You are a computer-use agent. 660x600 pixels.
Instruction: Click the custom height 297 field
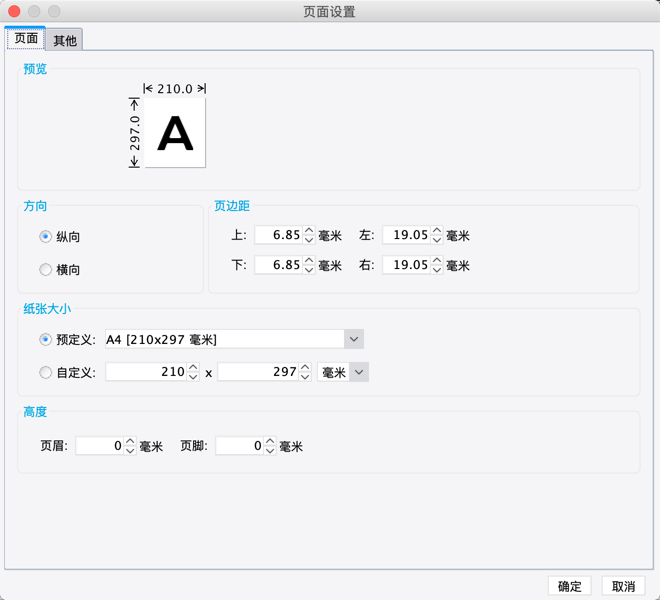click(x=258, y=372)
